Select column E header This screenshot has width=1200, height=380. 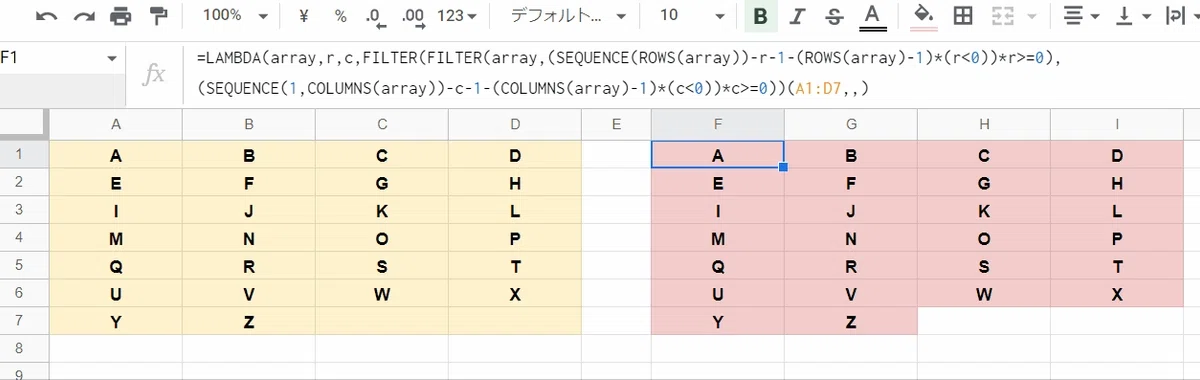point(616,124)
